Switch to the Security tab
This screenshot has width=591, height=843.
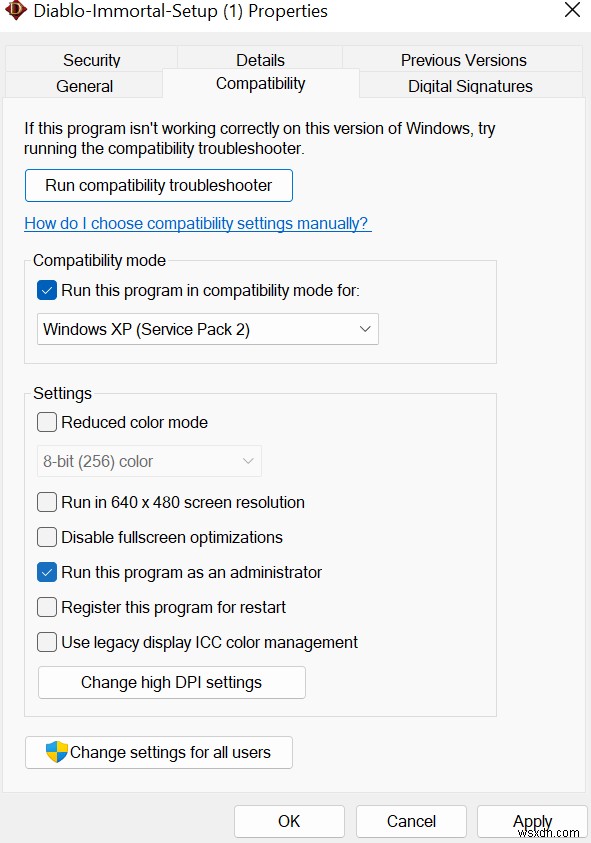pos(91,60)
